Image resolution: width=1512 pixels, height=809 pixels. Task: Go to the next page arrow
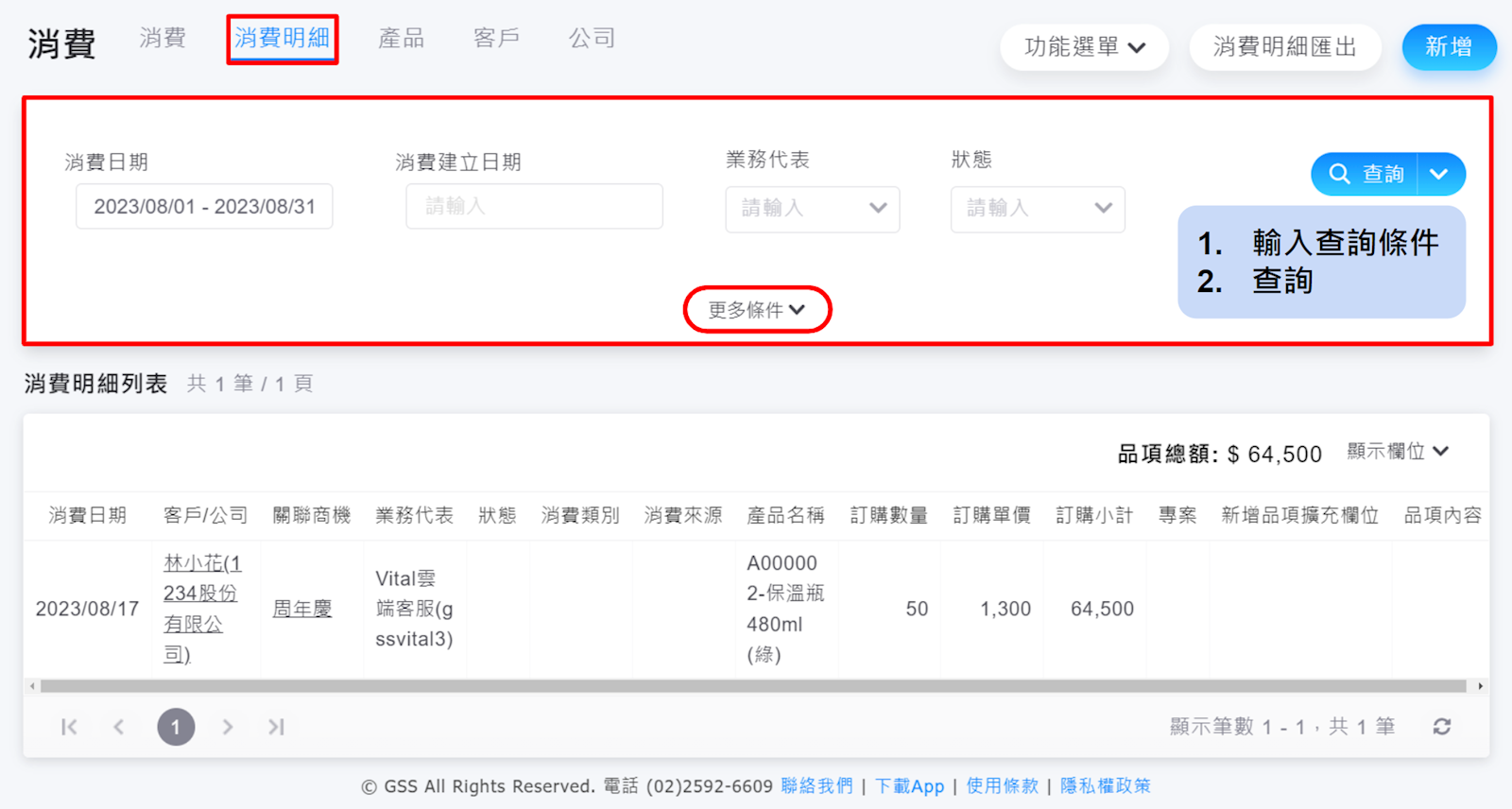pos(228,727)
